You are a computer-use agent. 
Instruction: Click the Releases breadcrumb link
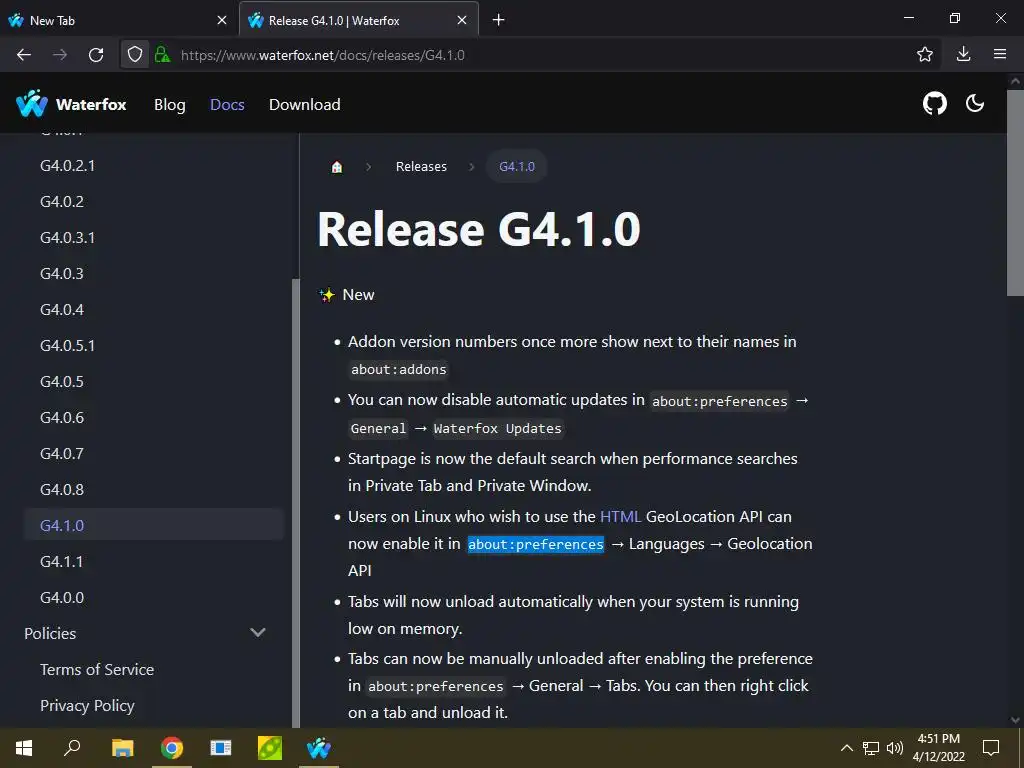421,167
